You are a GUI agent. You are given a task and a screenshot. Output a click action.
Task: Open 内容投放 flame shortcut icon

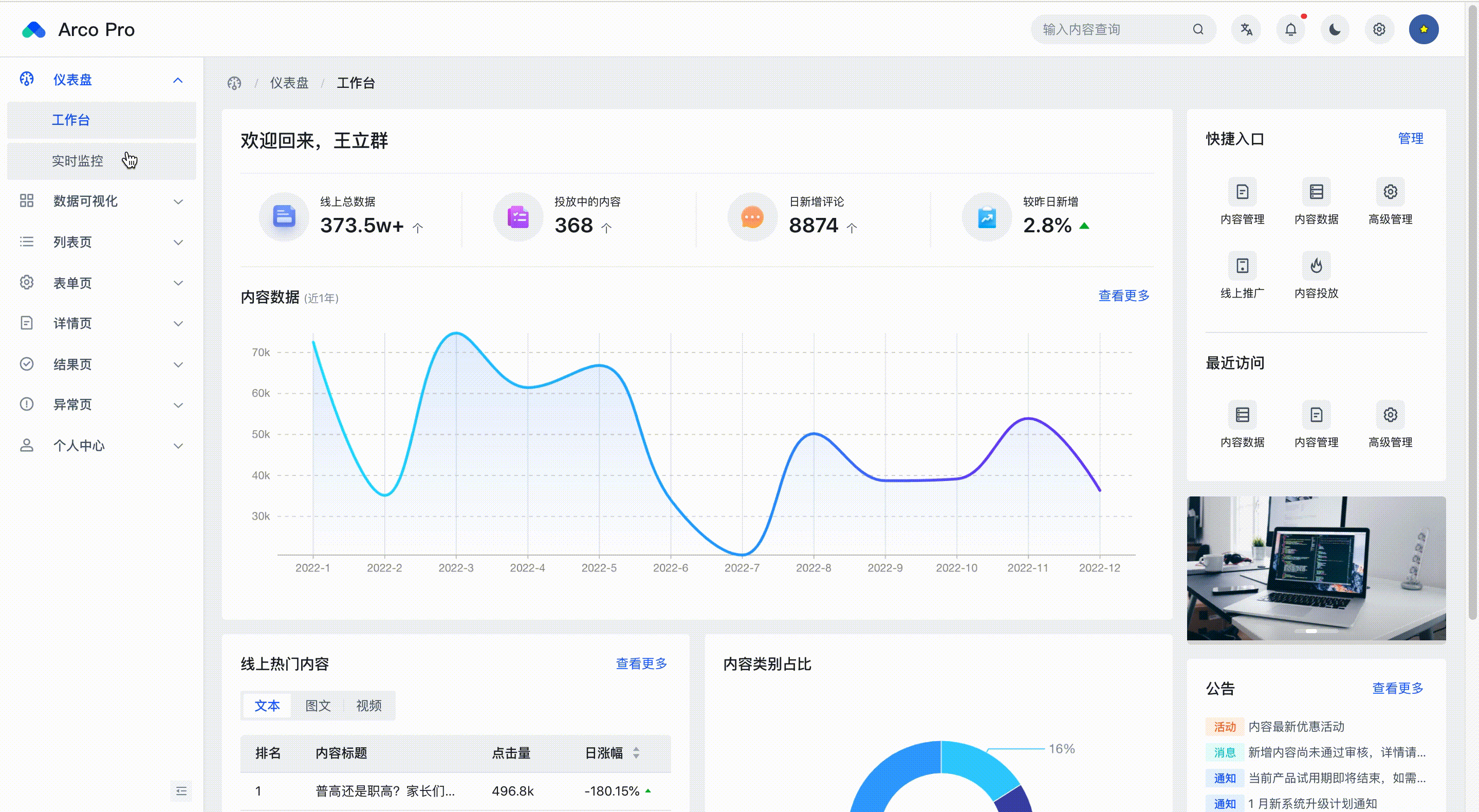click(x=1316, y=266)
